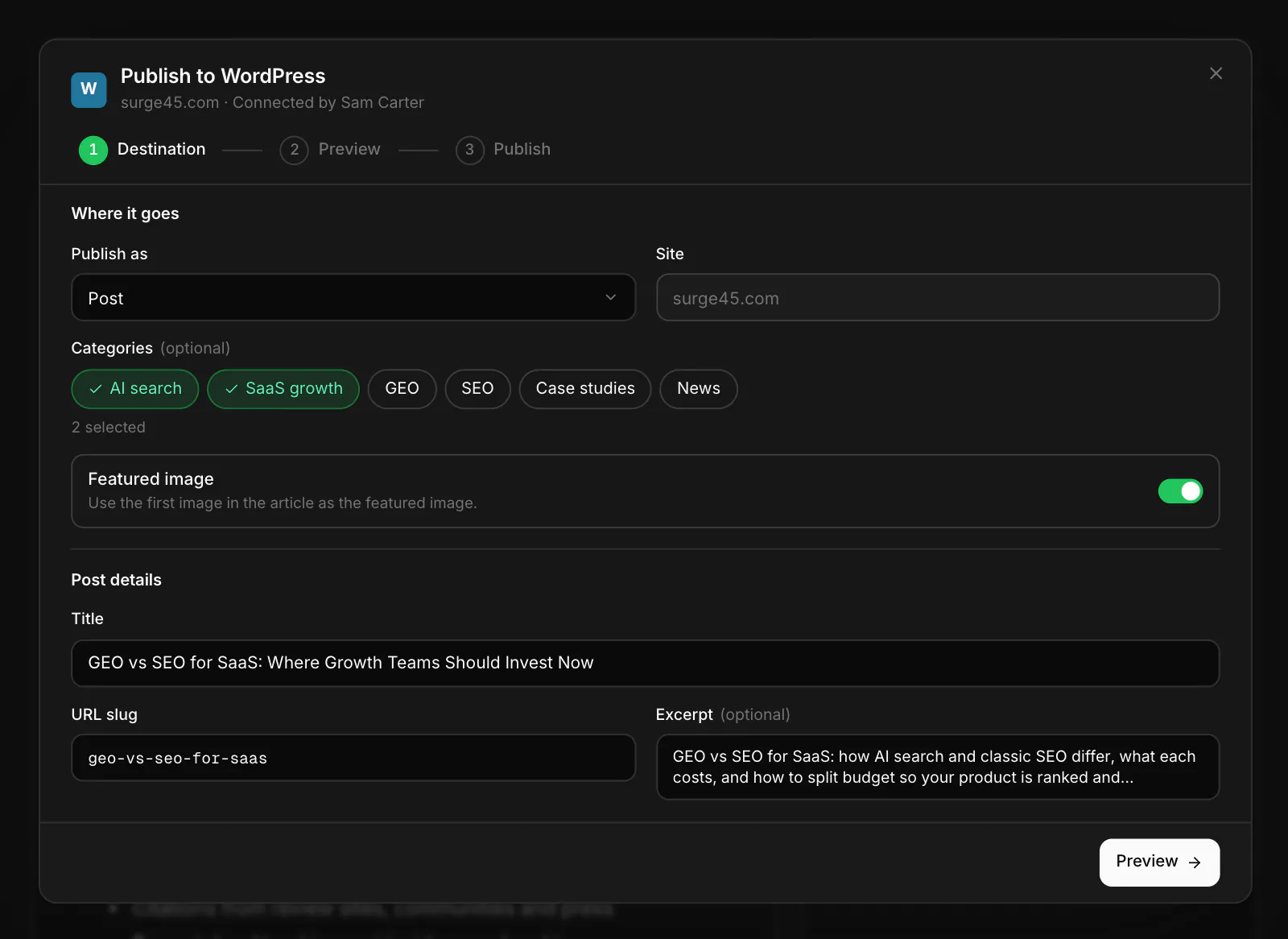This screenshot has height=939, width=1288.
Task: Click the post Title input field
Action: tap(646, 664)
